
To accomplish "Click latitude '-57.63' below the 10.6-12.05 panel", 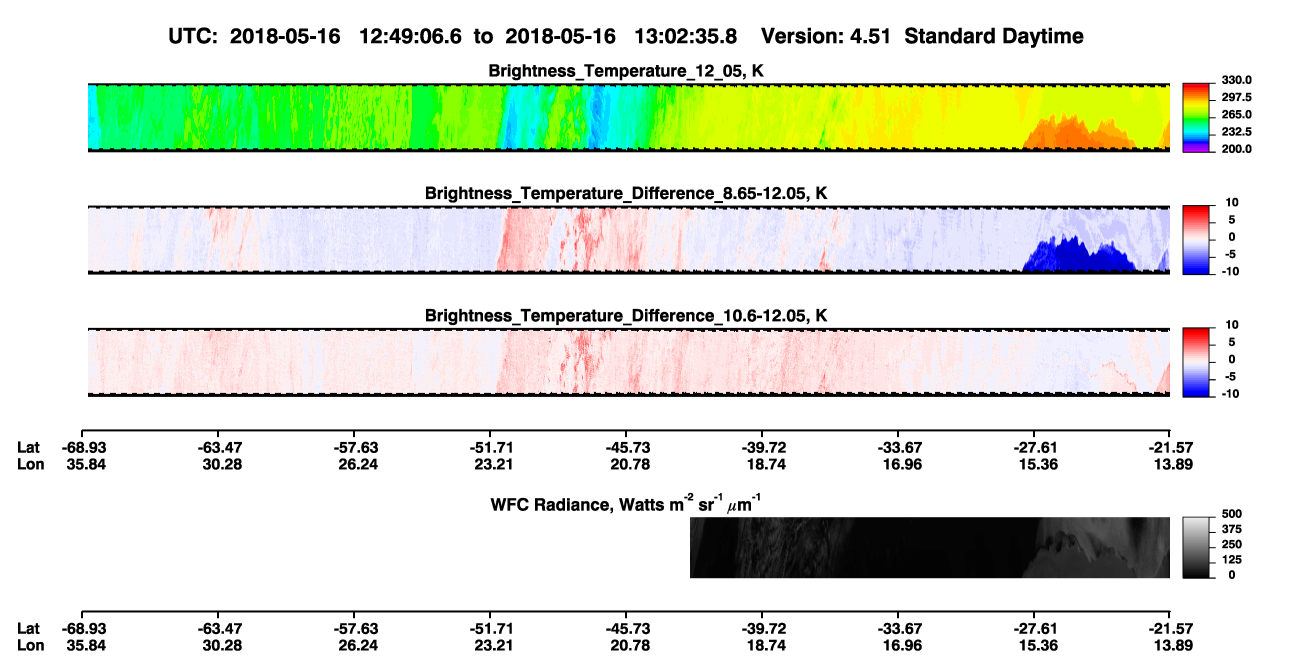I will pyautogui.click(x=354, y=447).
